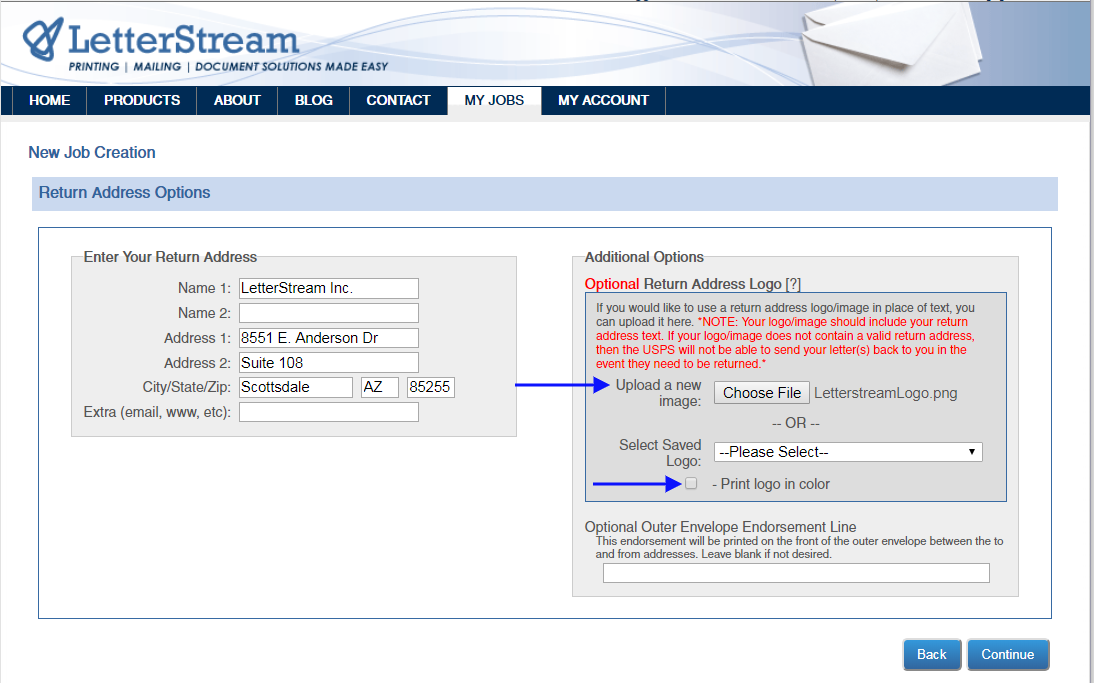Viewport: 1094px width, 683px height.
Task: Enable the Print logo in color checkbox
Action: [x=690, y=483]
